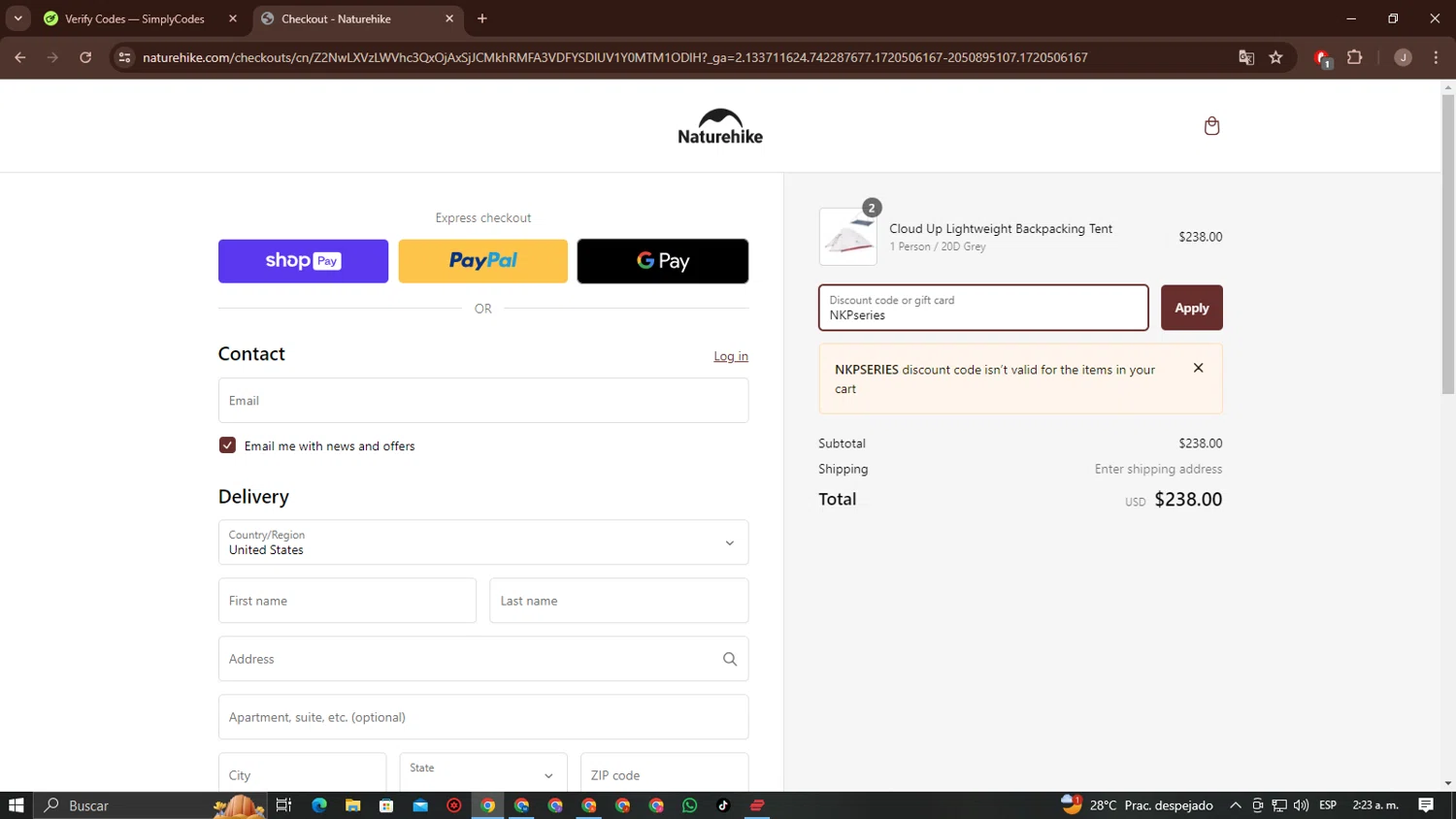Go forward in browser history
This screenshot has height=819, width=1456.
(x=52, y=57)
